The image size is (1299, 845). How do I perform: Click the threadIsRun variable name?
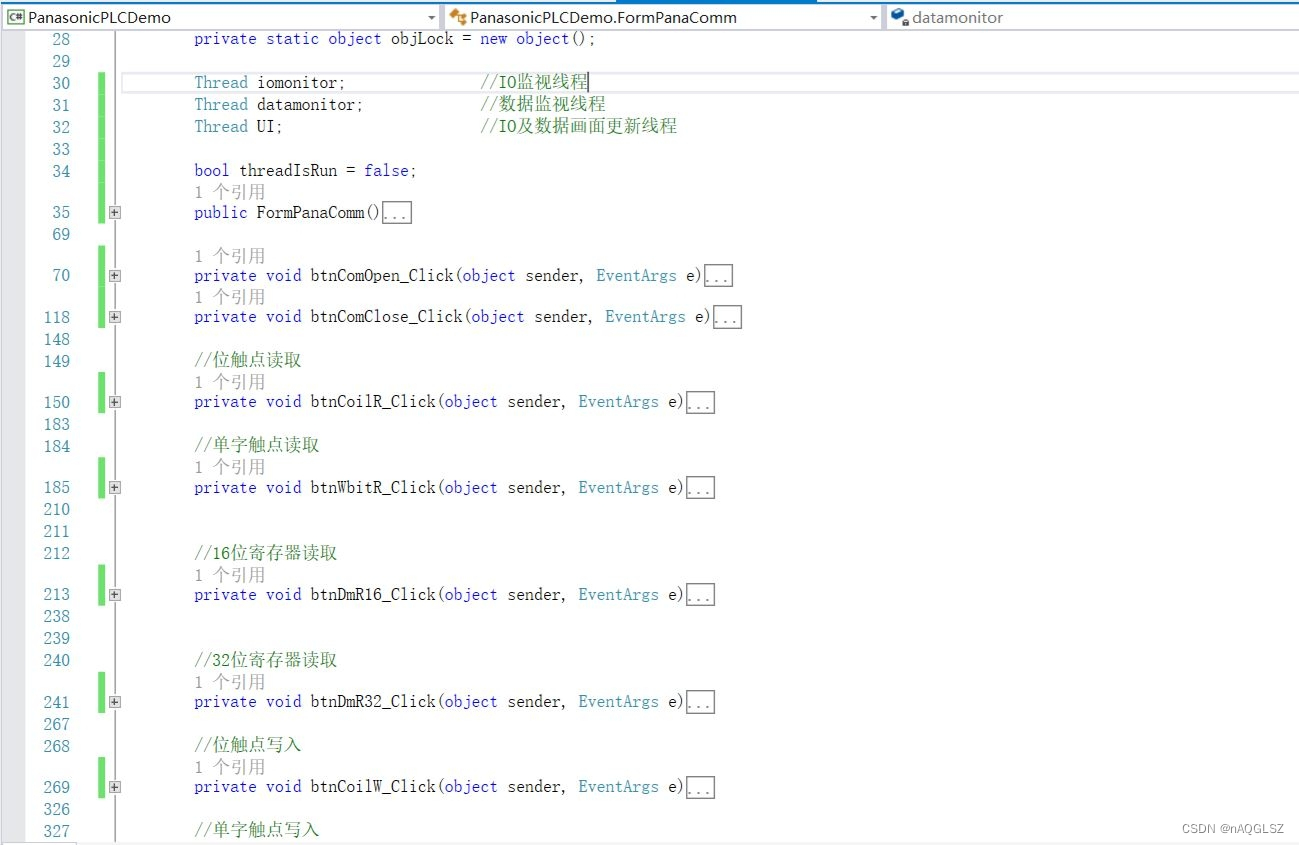point(288,171)
